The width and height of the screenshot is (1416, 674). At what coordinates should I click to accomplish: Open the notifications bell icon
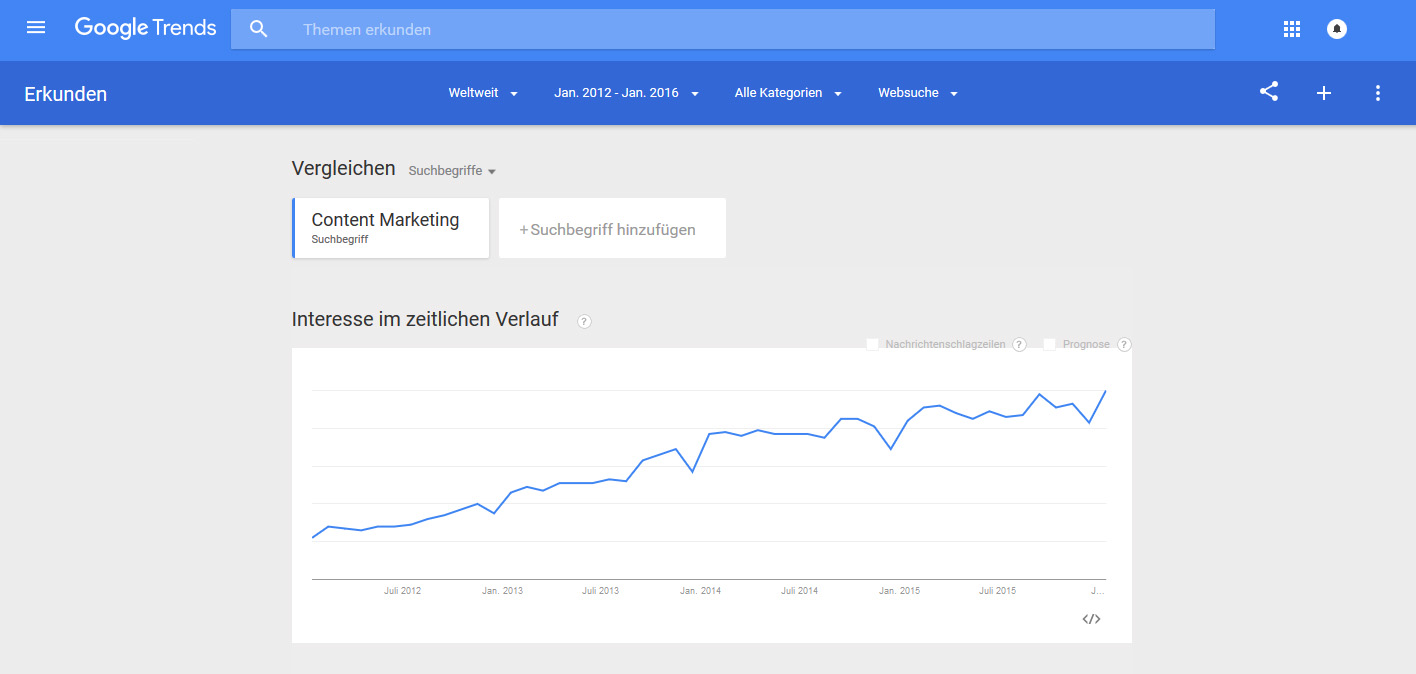point(1337,29)
